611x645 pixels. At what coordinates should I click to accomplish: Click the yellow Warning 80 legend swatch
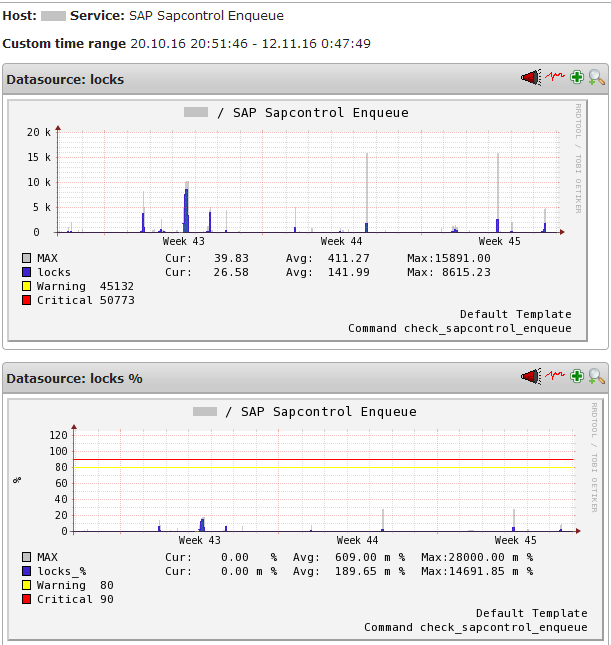27,585
